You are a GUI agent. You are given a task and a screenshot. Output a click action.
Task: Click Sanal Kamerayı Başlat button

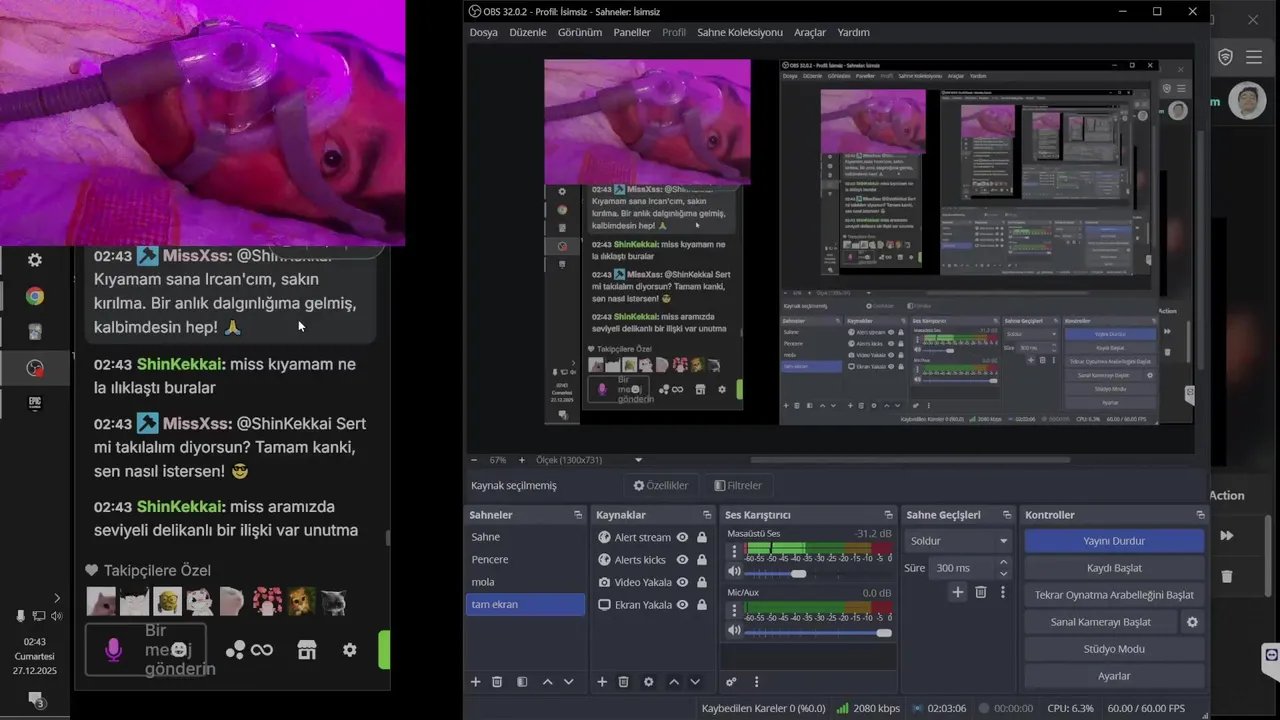coord(1100,622)
